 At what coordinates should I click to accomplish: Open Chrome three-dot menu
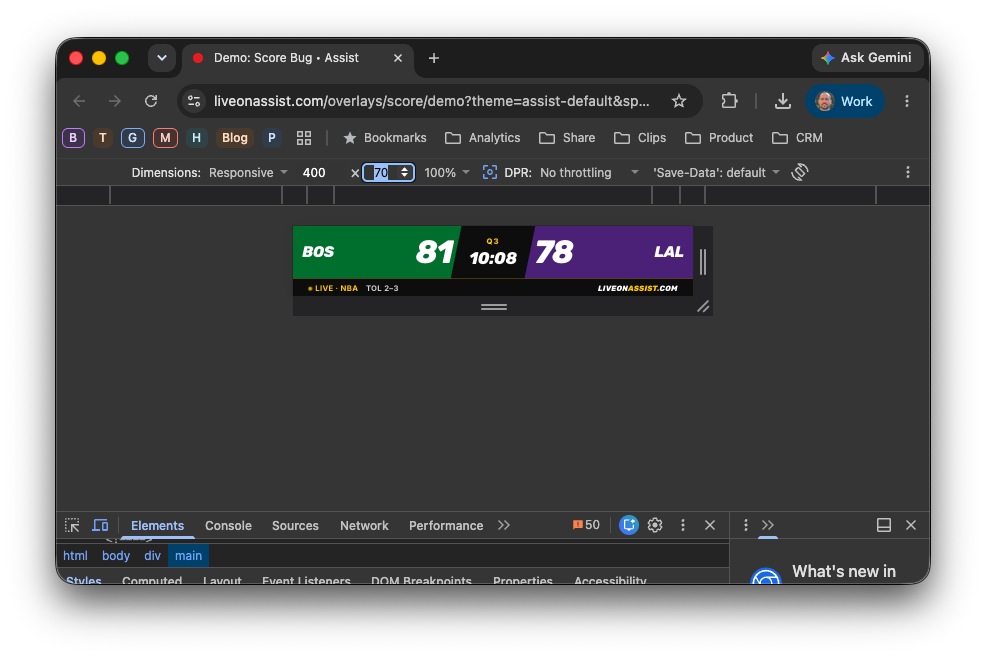[907, 101]
